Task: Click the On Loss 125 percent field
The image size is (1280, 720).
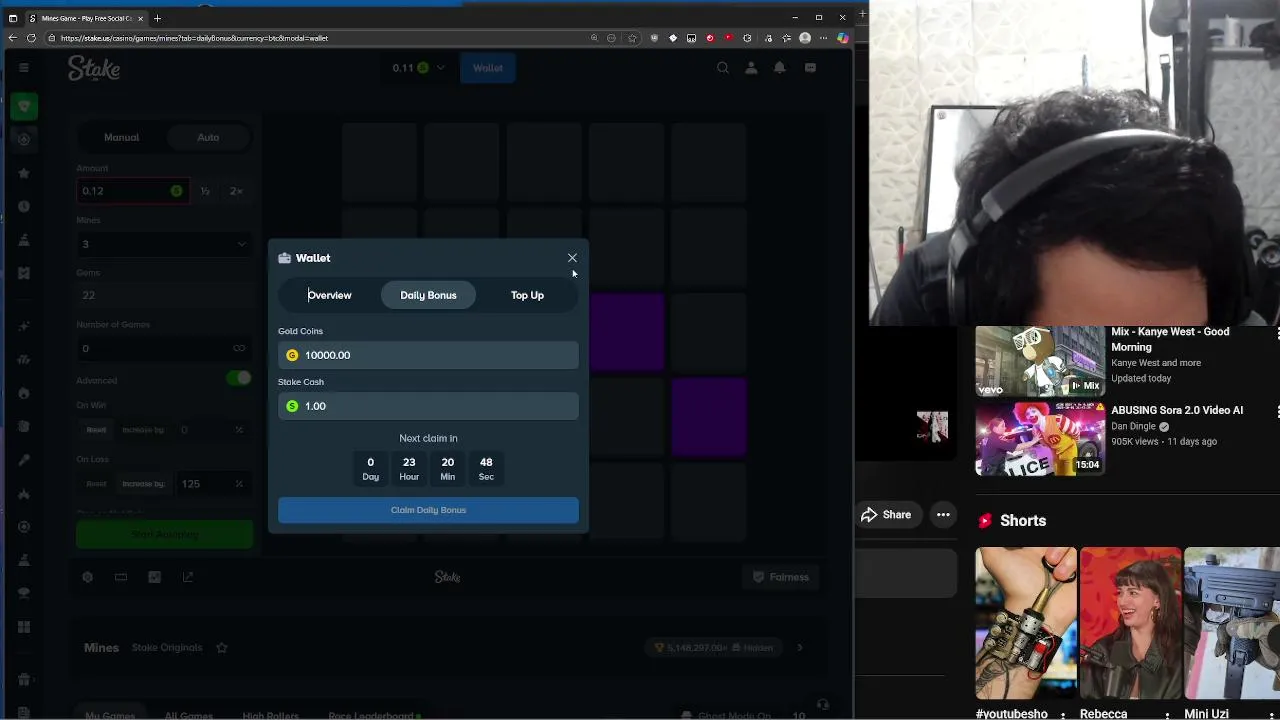Action: click(x=212, y=484)
